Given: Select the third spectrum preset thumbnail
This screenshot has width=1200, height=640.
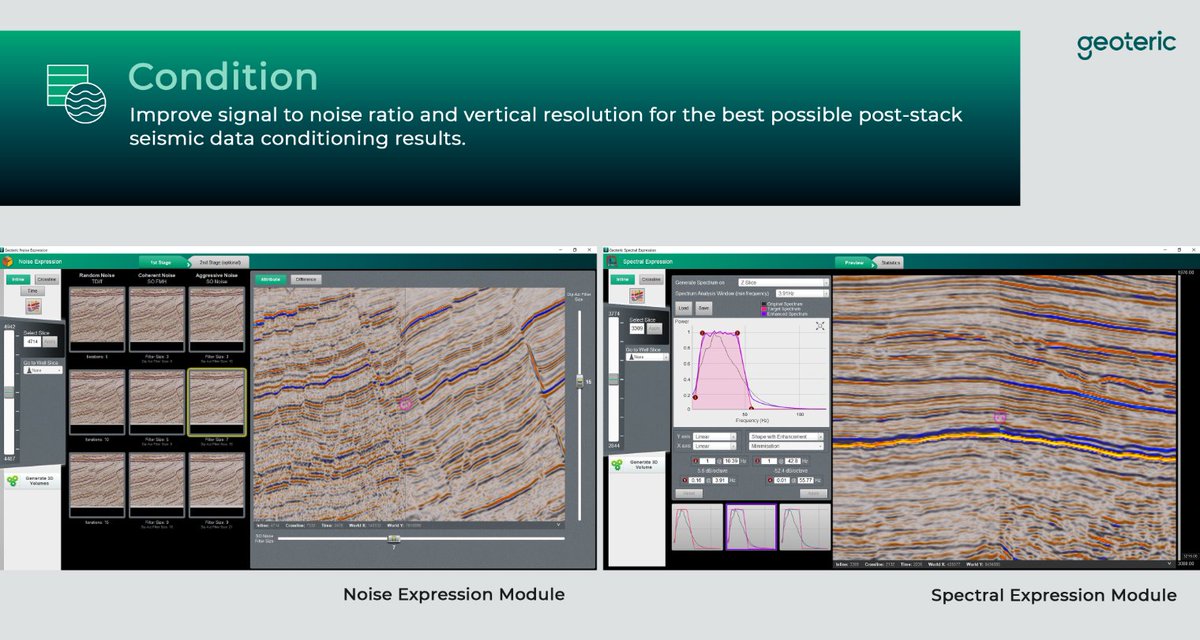Looking at the screenshot, I should click(x=805, y=527).
